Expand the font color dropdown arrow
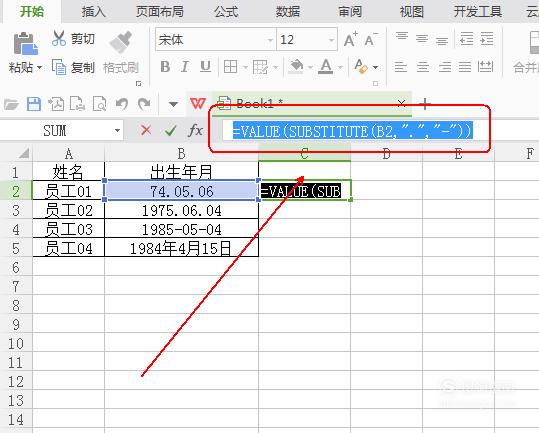The image size is (539, 433). (x=340, y=67)
